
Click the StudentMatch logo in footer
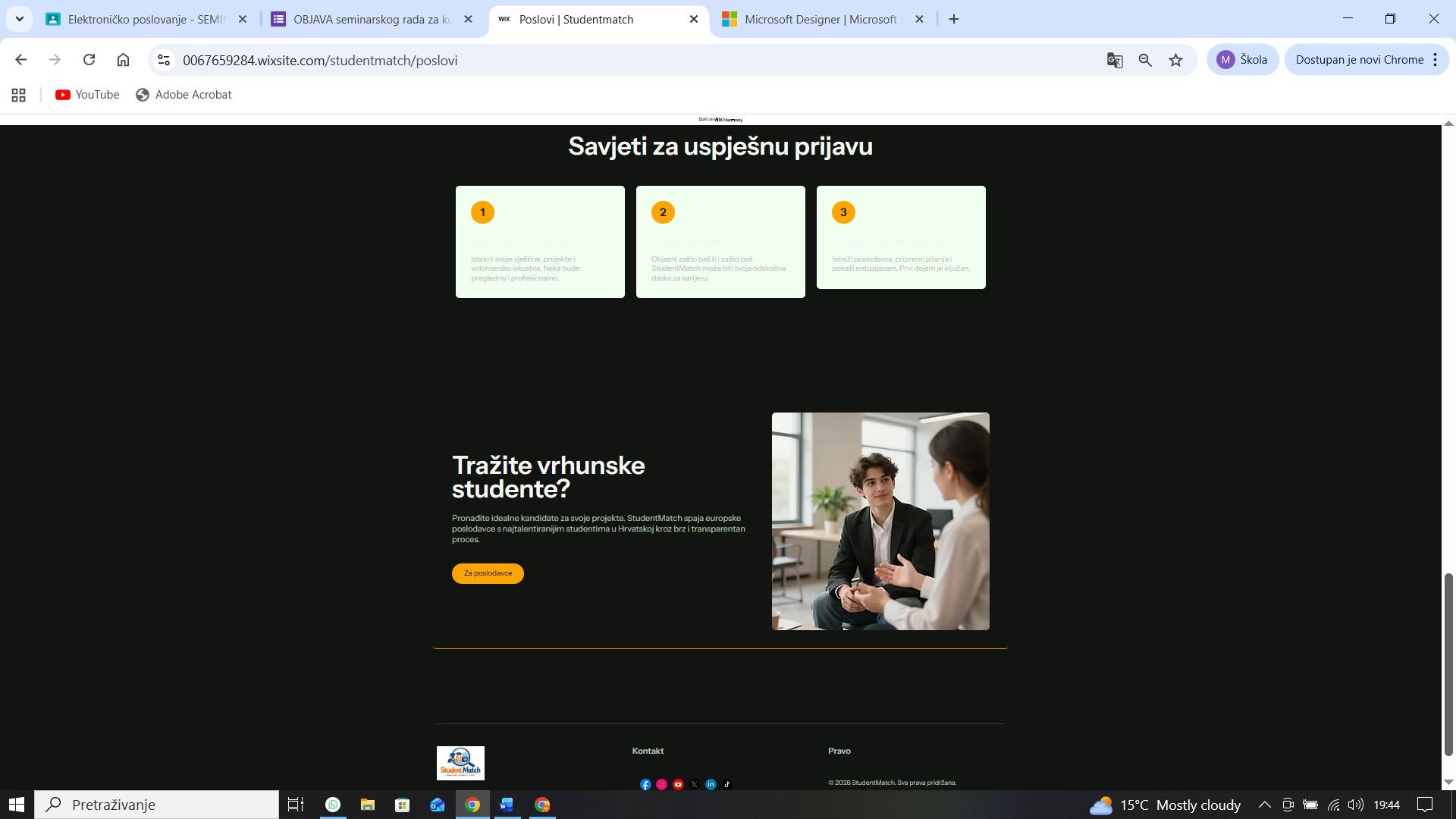point(460,762)
